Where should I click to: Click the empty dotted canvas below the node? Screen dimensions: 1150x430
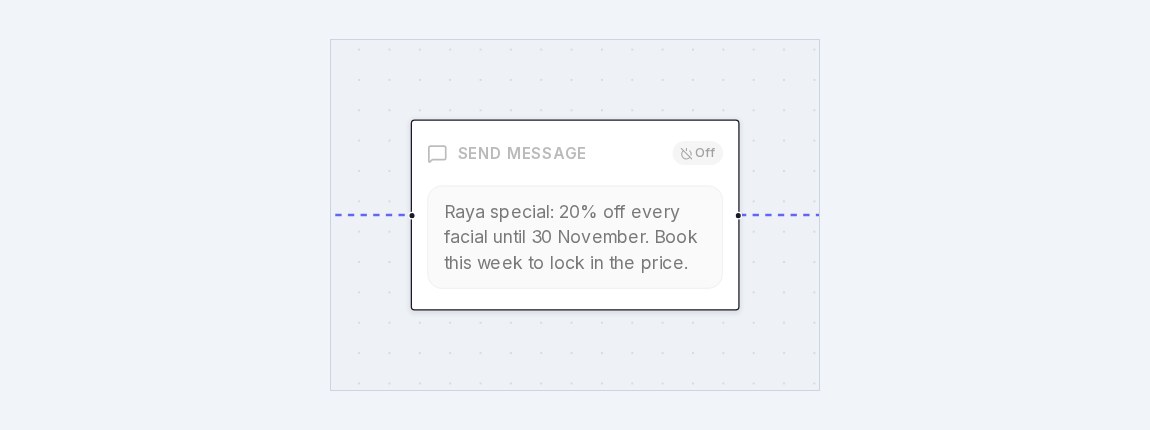coord(575,350)
